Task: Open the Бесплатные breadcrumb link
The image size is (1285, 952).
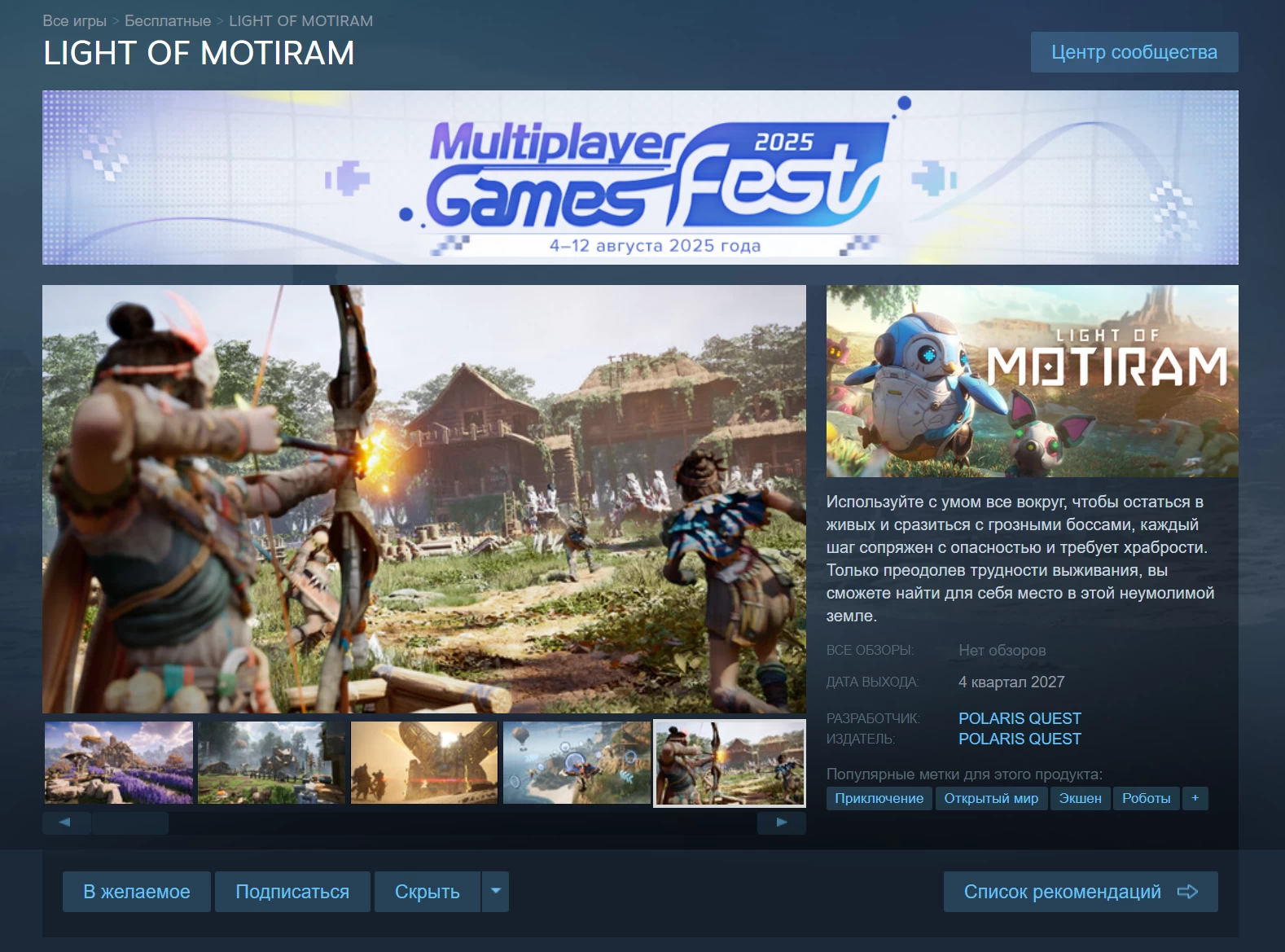Action: coord(168,21)
